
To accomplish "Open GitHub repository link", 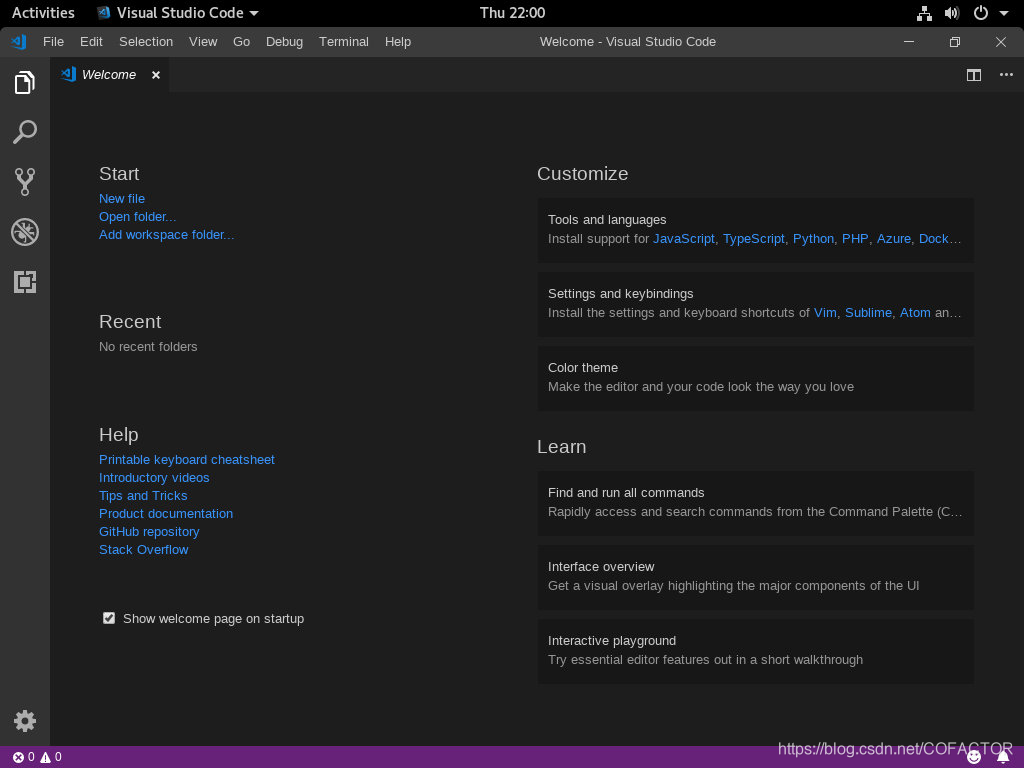I will 149,532.
